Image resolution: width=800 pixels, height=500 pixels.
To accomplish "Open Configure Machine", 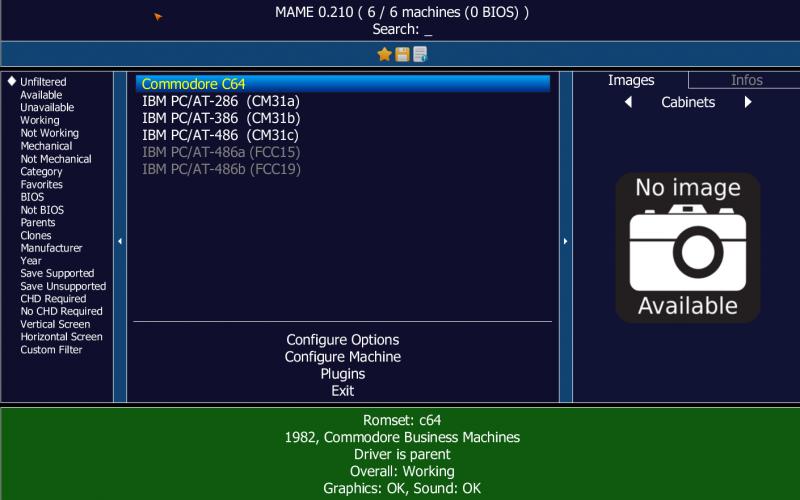I will coord(342,357).
